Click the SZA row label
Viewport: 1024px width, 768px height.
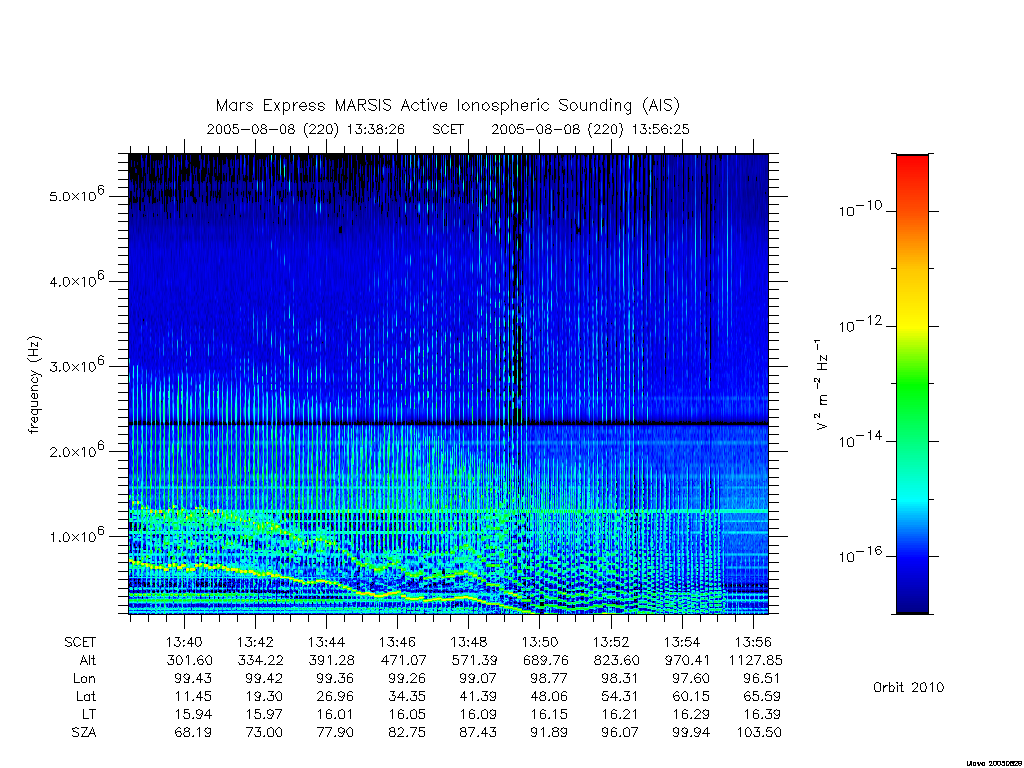pos(84,733)
